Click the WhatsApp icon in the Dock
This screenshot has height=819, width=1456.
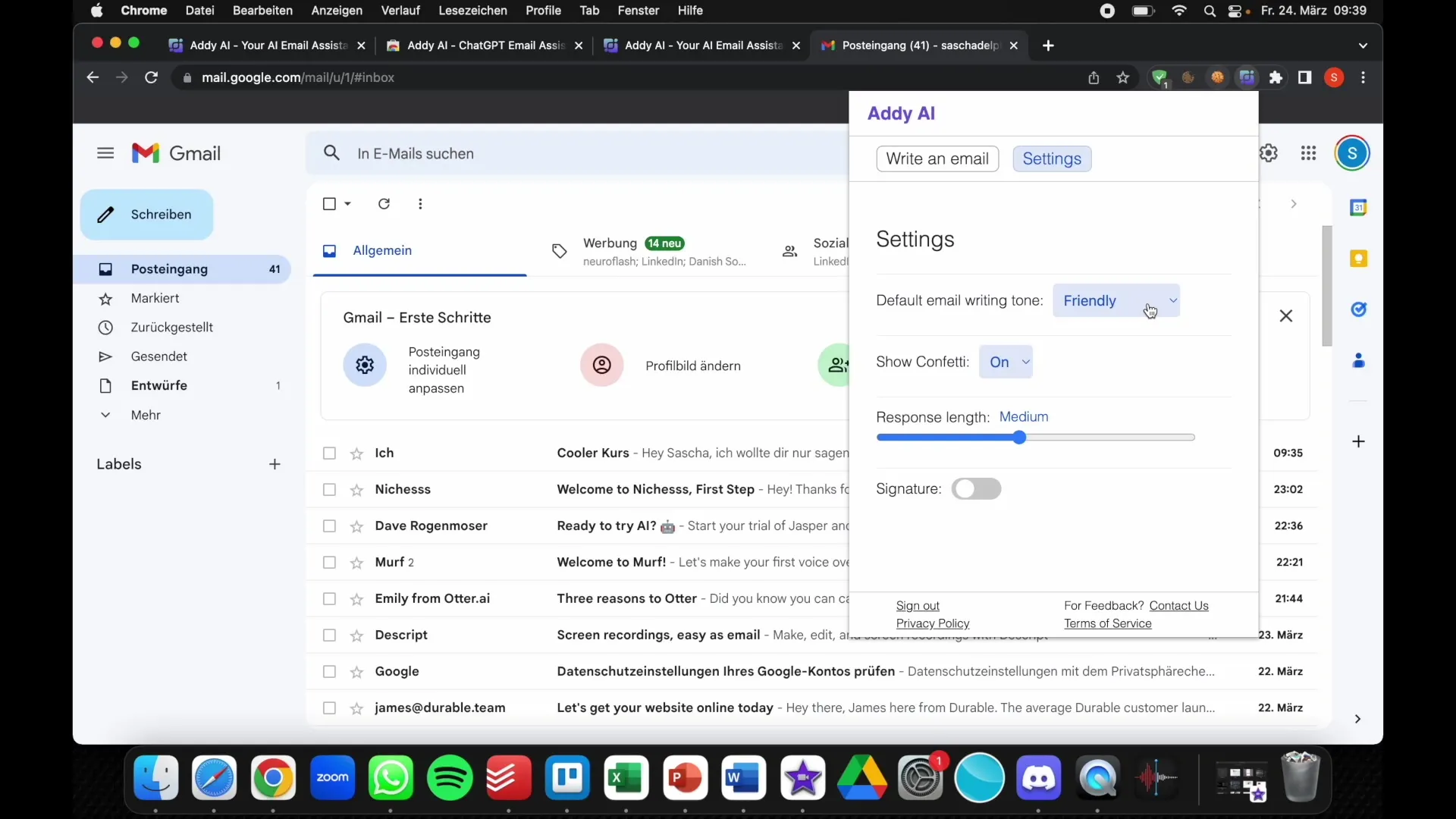pyautogui.click(x=390, y=778)
